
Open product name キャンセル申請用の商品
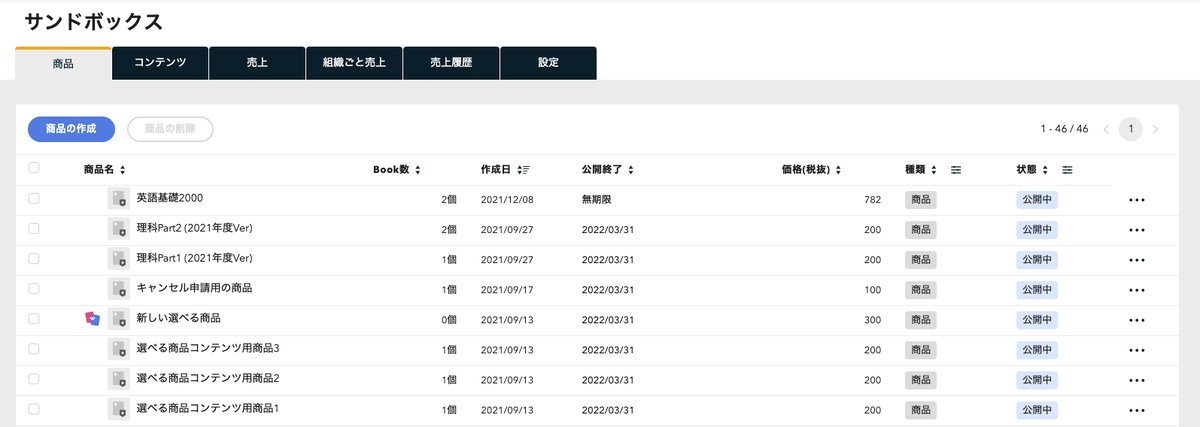pos(194,288)
